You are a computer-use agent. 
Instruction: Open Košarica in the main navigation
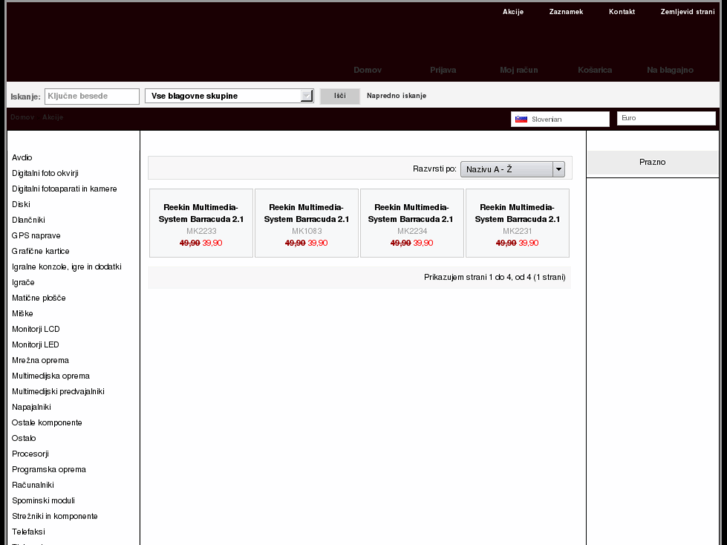(x=595, y=70)
